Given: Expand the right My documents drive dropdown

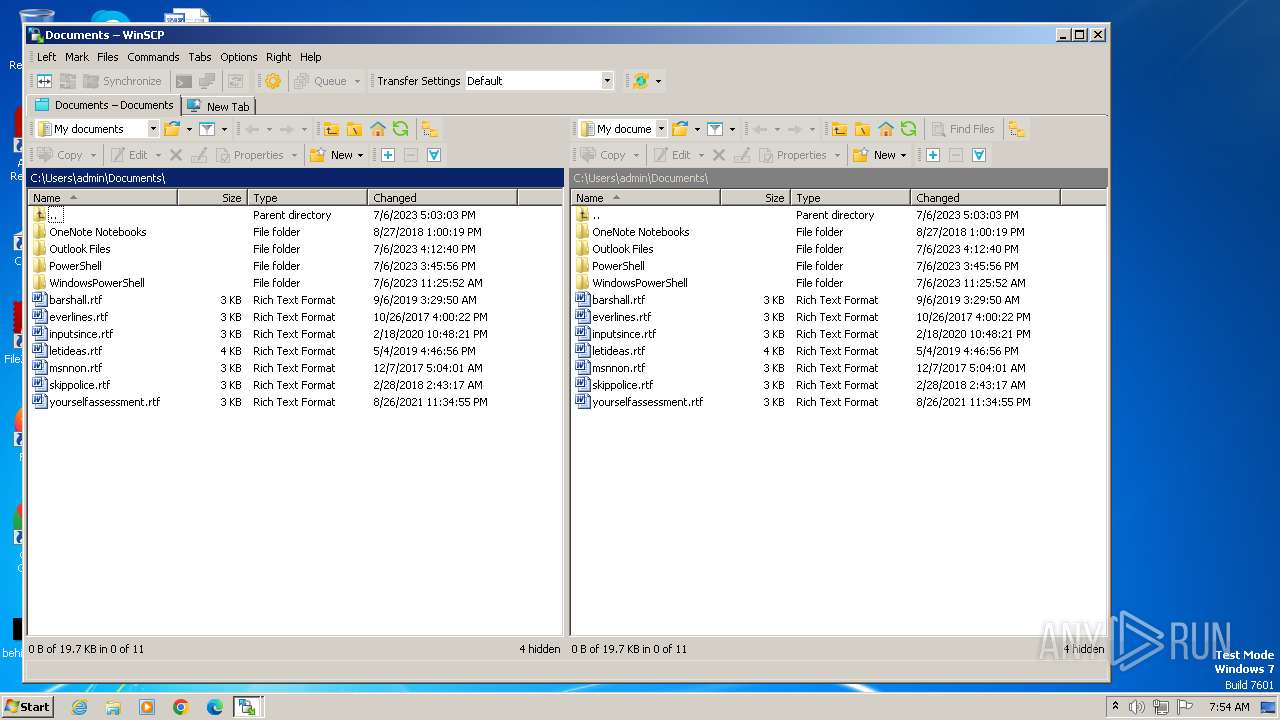Looking at the screenshot, I should point(661,129).
